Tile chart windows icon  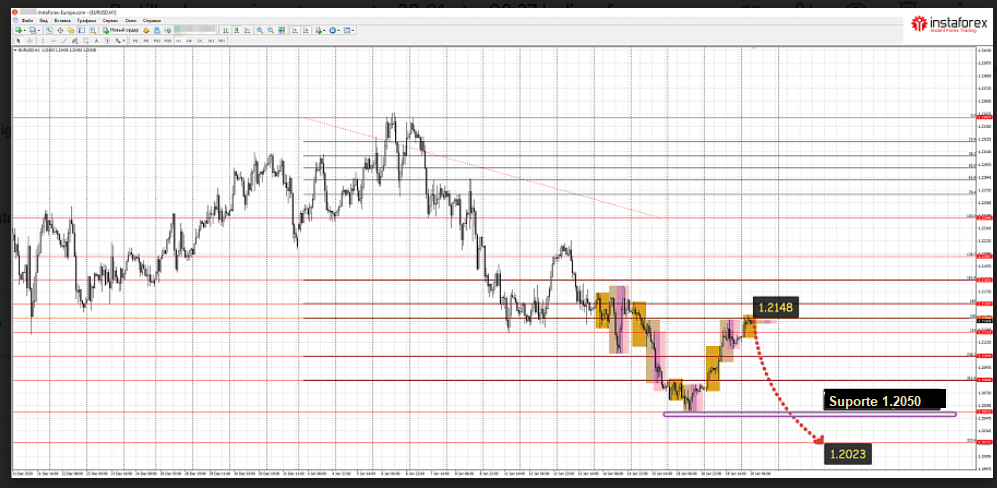[x=281, y=31]
